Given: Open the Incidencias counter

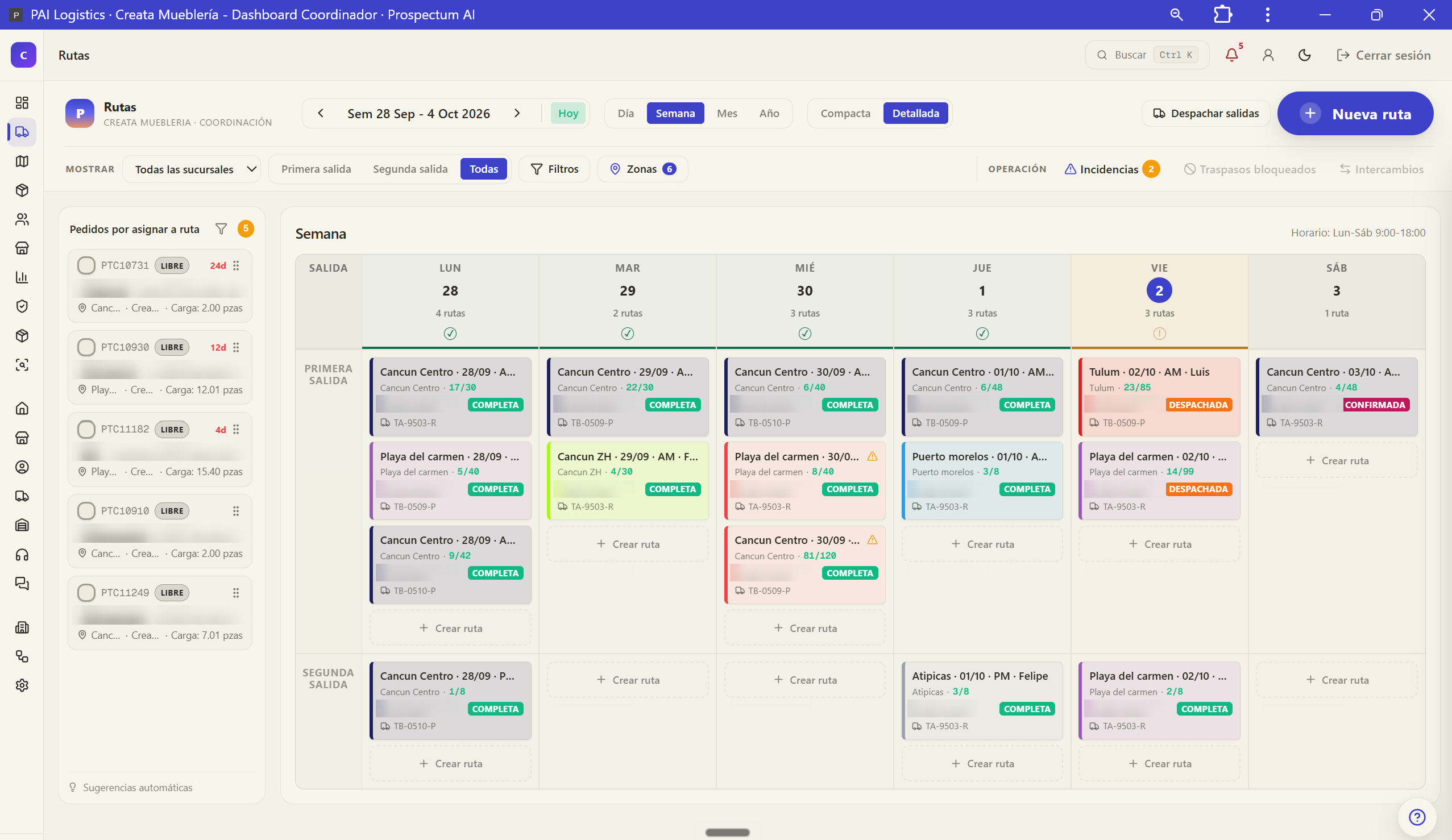Looking at the screenshot, I should pos(1112,169).
